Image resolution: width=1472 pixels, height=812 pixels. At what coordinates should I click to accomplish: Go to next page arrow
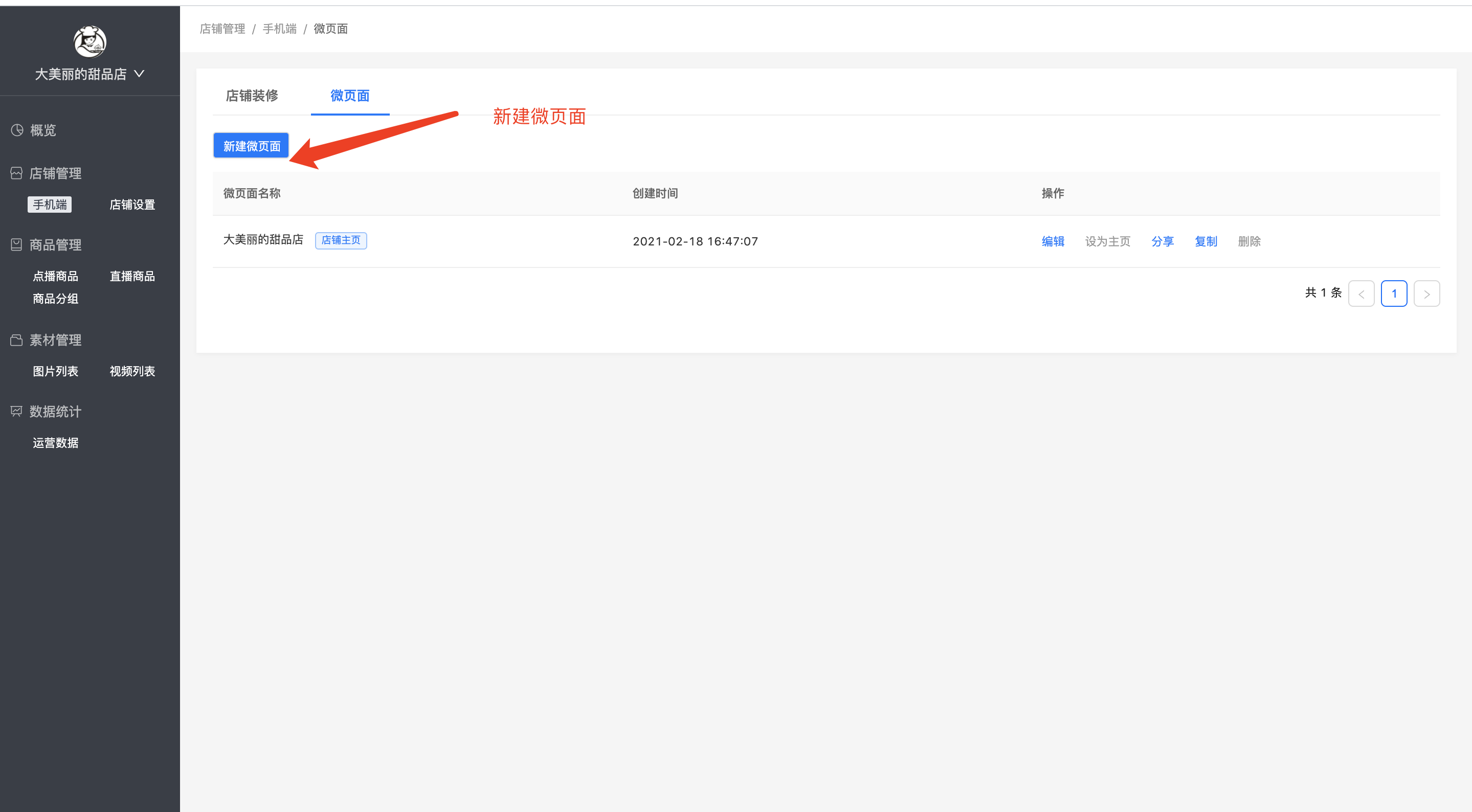(x=1427, y=294)
